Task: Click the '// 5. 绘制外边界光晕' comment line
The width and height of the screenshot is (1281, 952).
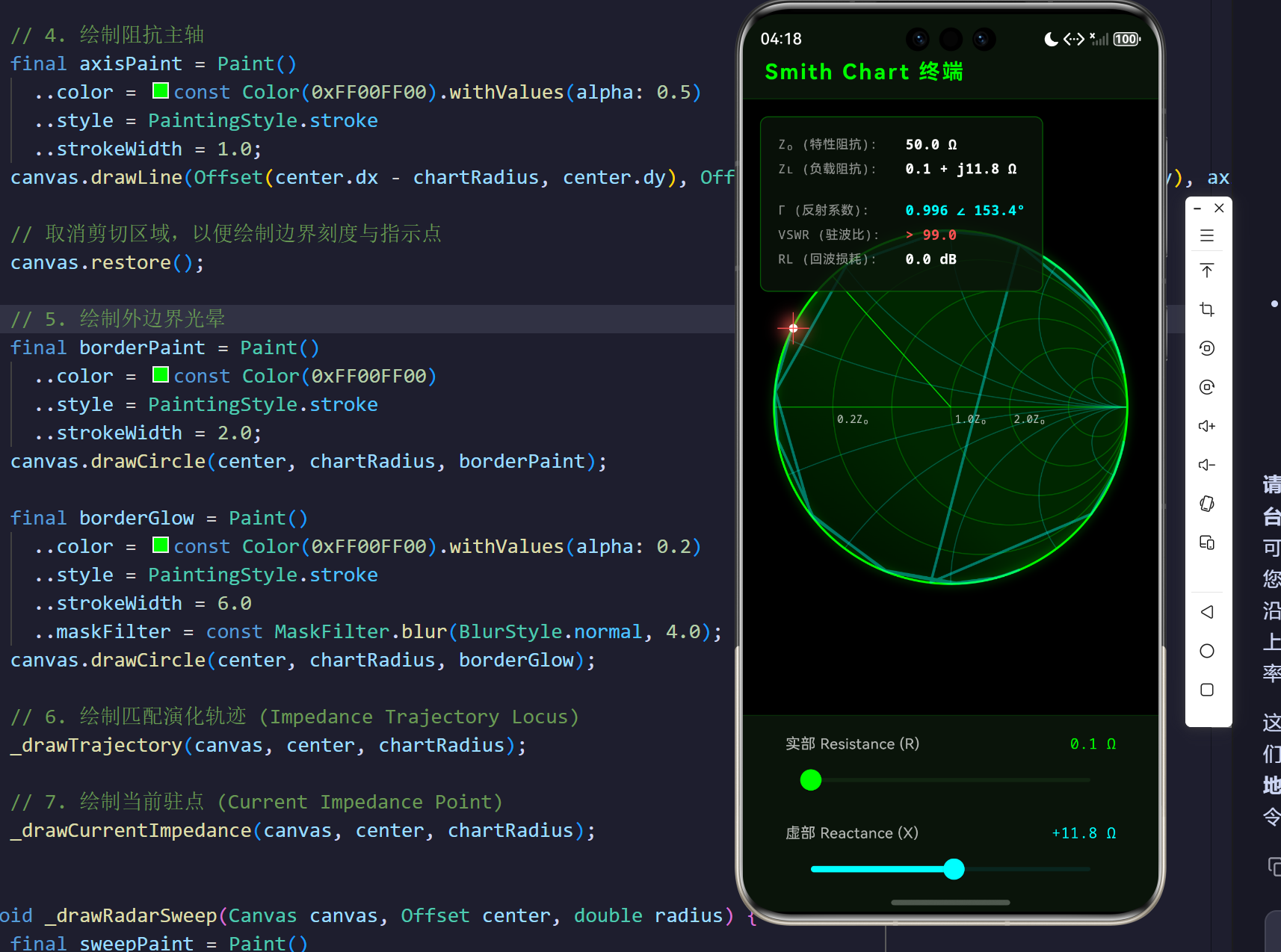Action: (x=117, y=318)
